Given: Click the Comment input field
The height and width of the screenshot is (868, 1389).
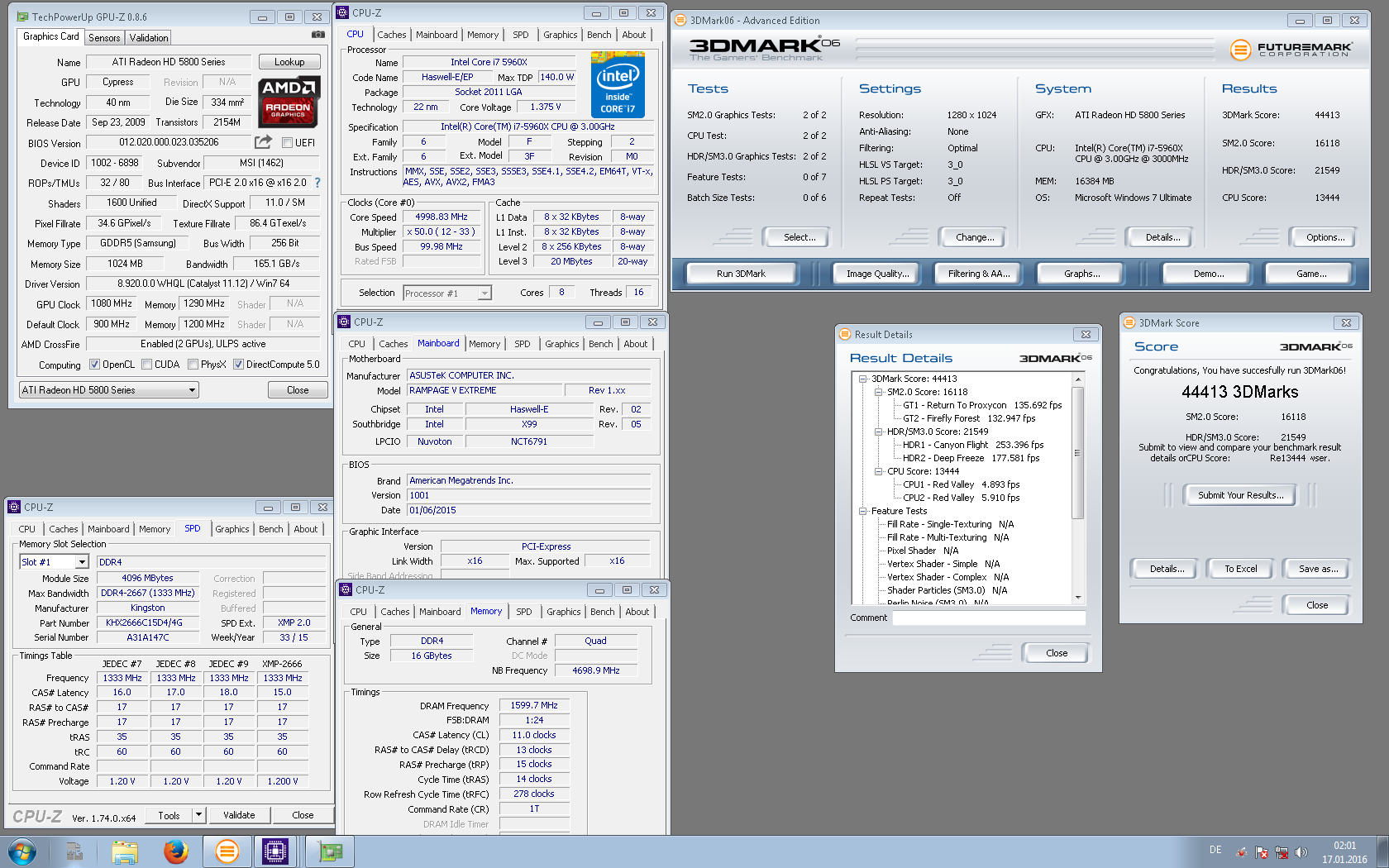Looking at the screenshot, I should click(x=989, y=618).
